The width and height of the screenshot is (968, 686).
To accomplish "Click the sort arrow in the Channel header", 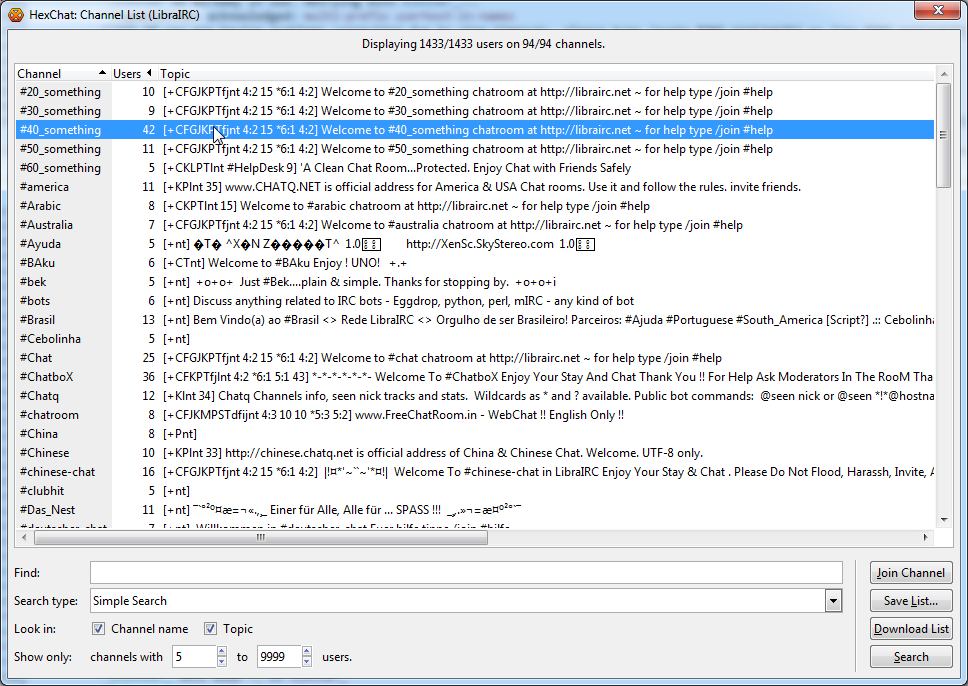I will click(102, 73).
